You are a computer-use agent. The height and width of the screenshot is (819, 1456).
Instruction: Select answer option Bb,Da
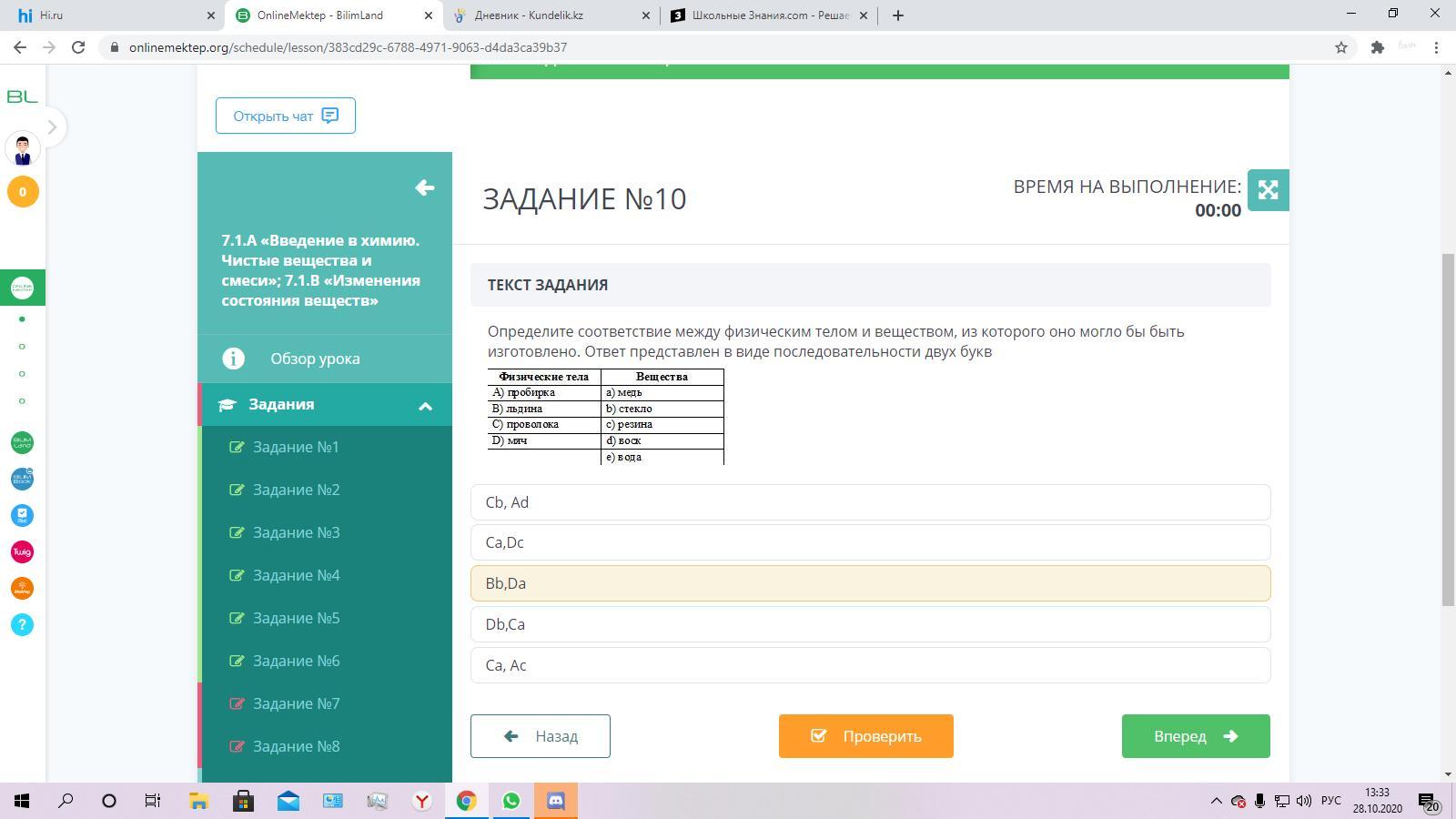(870, 583)
